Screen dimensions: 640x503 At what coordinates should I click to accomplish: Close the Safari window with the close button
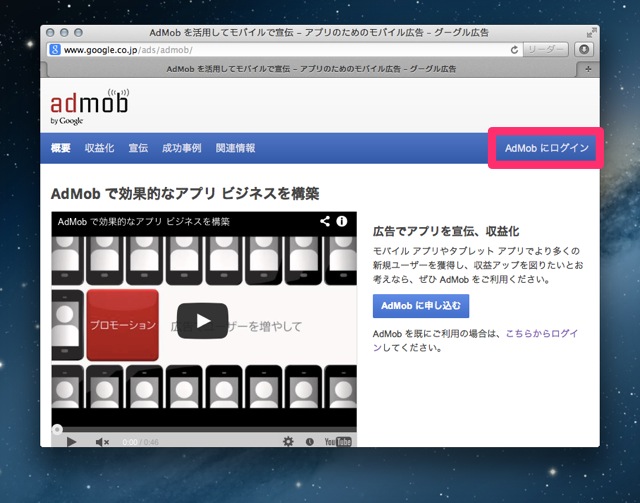50,33
